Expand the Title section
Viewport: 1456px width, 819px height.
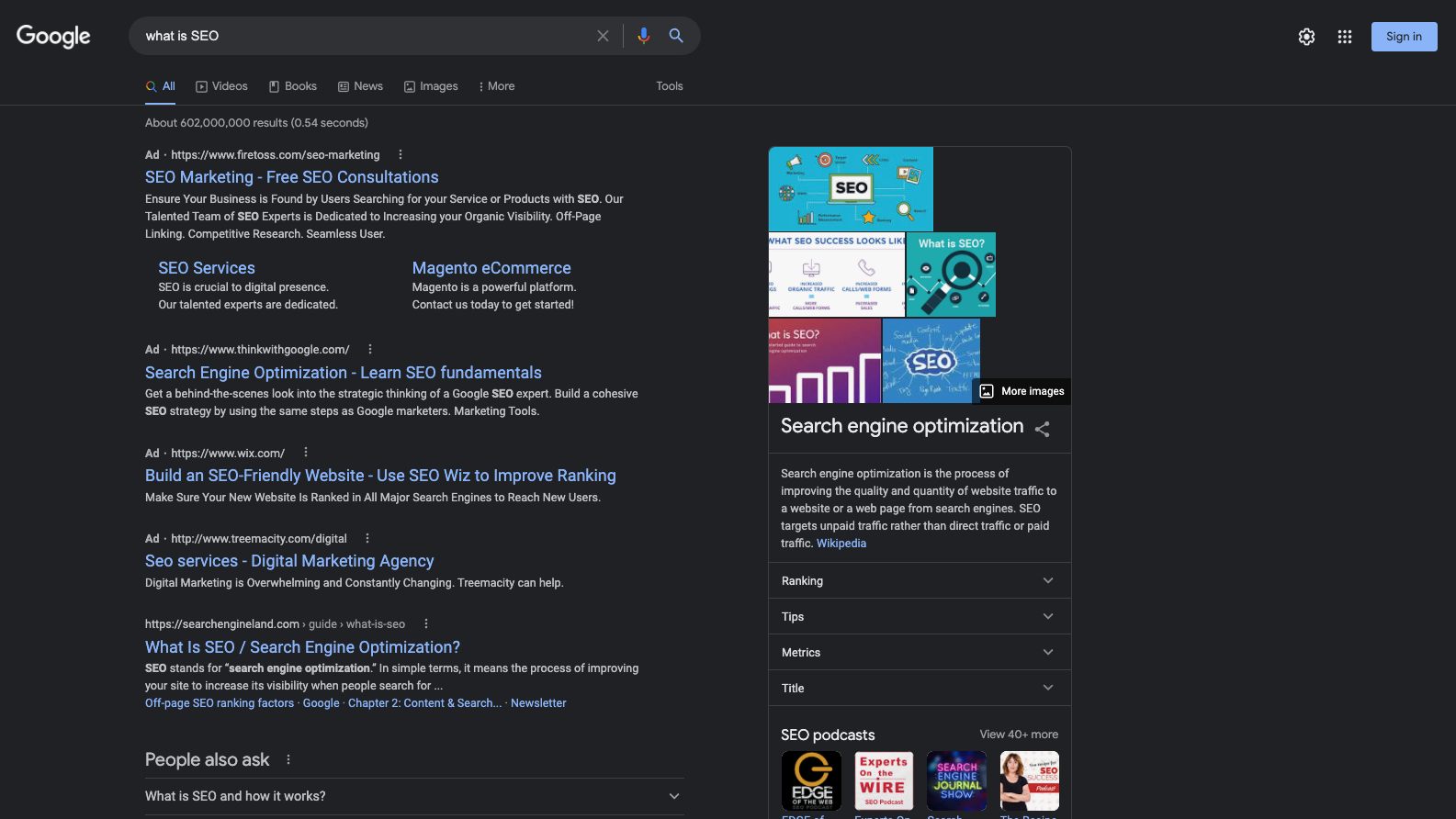pyautogui.click(x=920, y=689)
